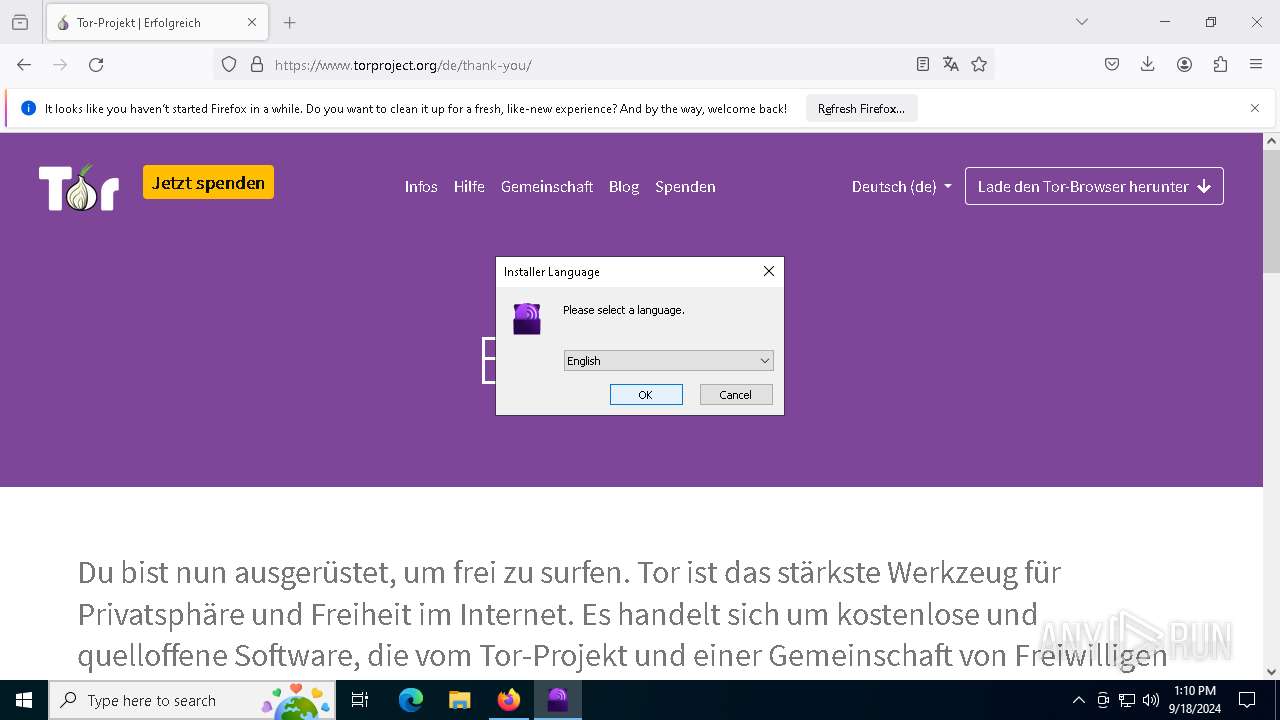Viewport: 1280px width, 720px height.
Task: Click the Meet Now tray icon
Action: pos(1103,700)
